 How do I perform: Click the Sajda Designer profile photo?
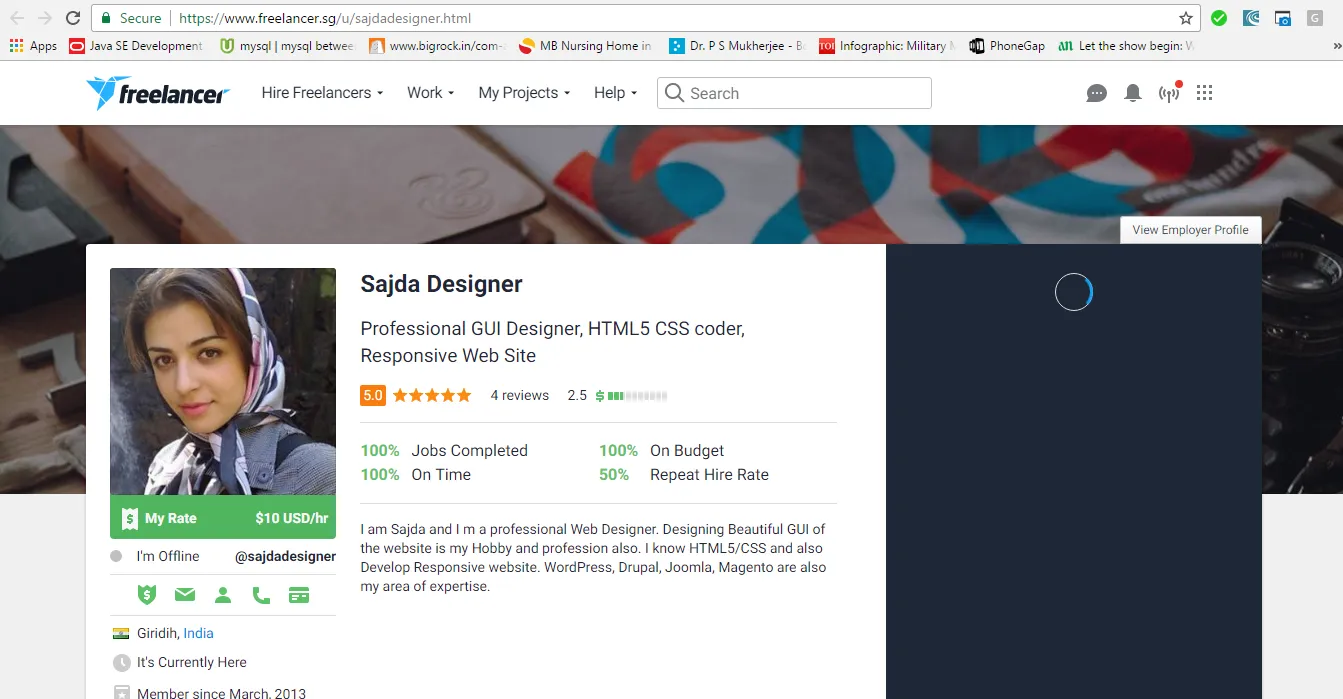tap(223, 381)
